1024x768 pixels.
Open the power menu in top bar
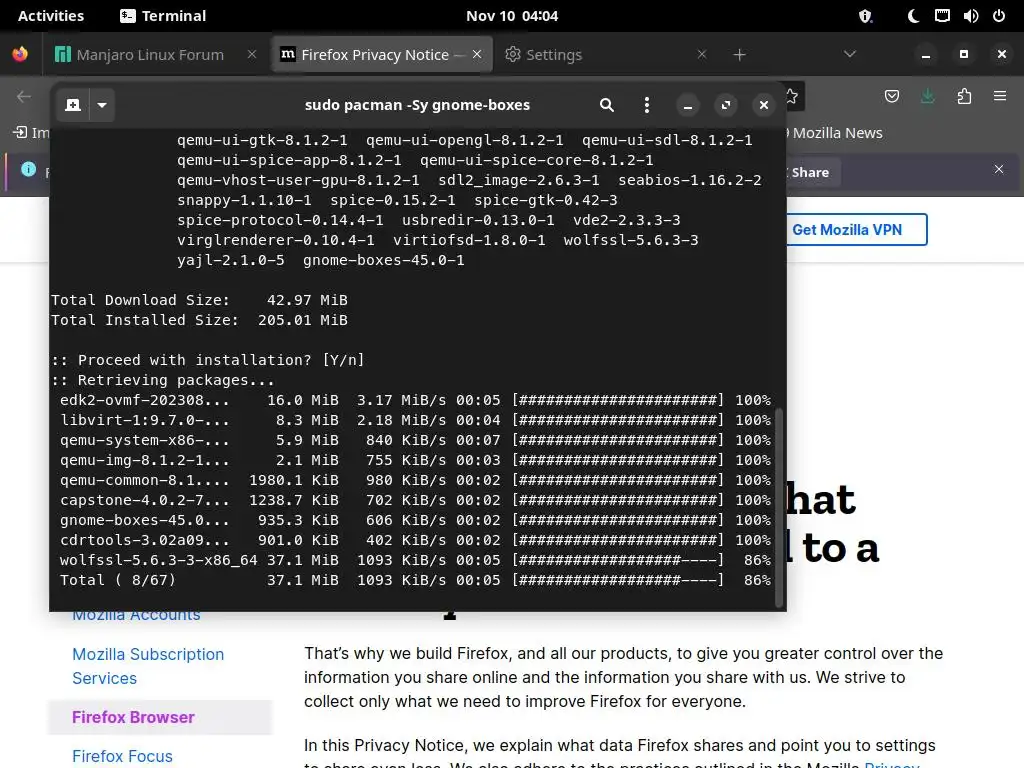pyautogui.click(x=999, y=16)
